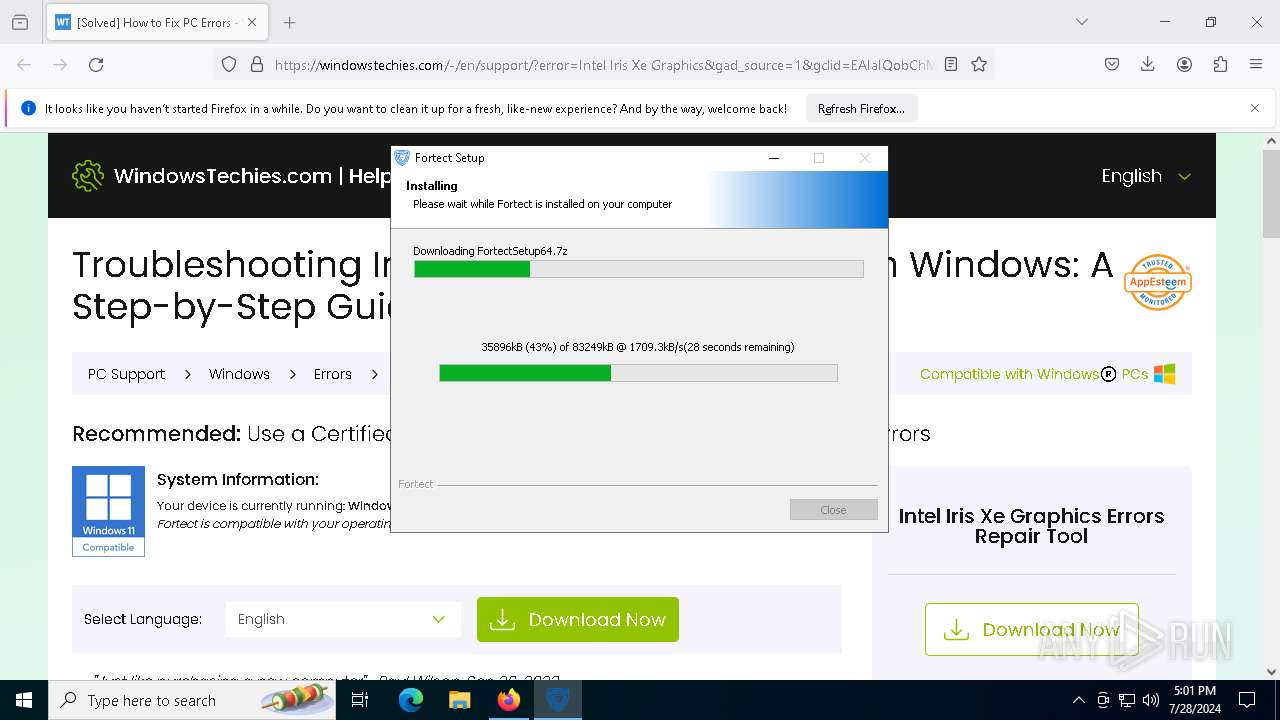Screen dimensions: 1280x720
Task: Click the scrollbar down arrow
Action: (x=1271, y=672)
